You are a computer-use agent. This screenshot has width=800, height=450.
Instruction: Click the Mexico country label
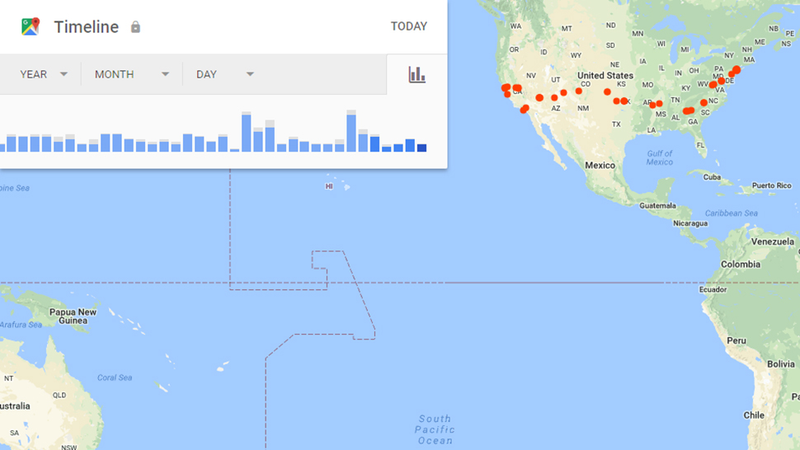point(600,165)
